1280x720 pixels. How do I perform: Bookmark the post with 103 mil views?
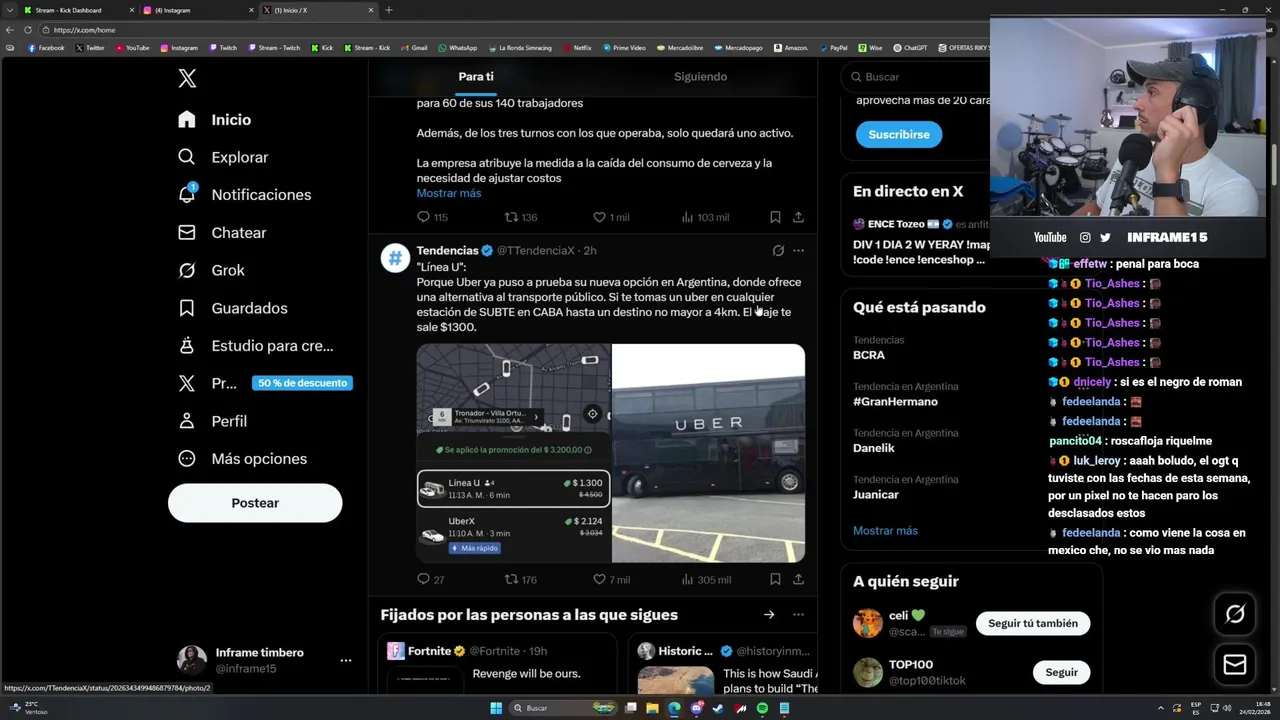(775, 217)
